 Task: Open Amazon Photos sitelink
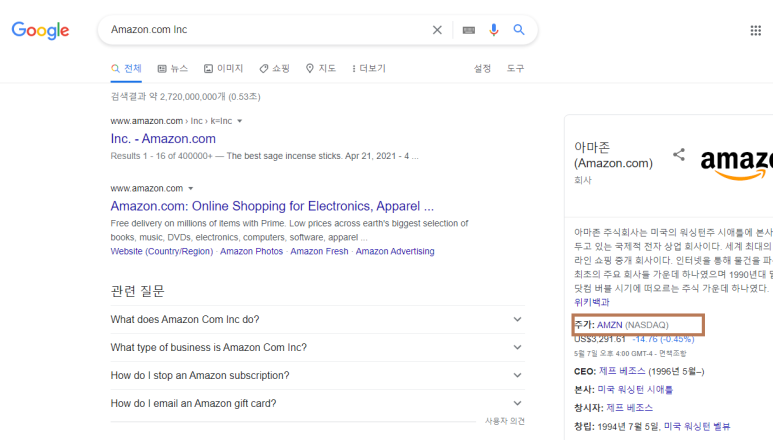tap(251, 251)
